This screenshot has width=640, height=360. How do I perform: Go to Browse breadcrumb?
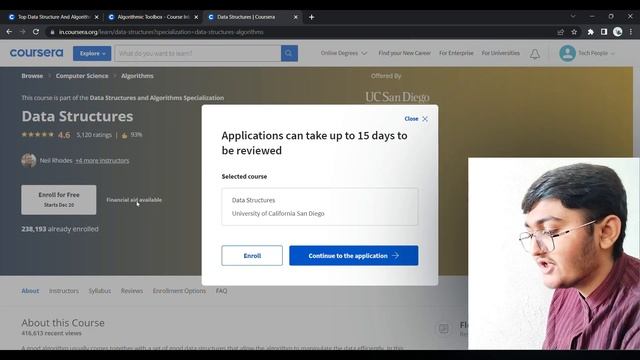32,76
